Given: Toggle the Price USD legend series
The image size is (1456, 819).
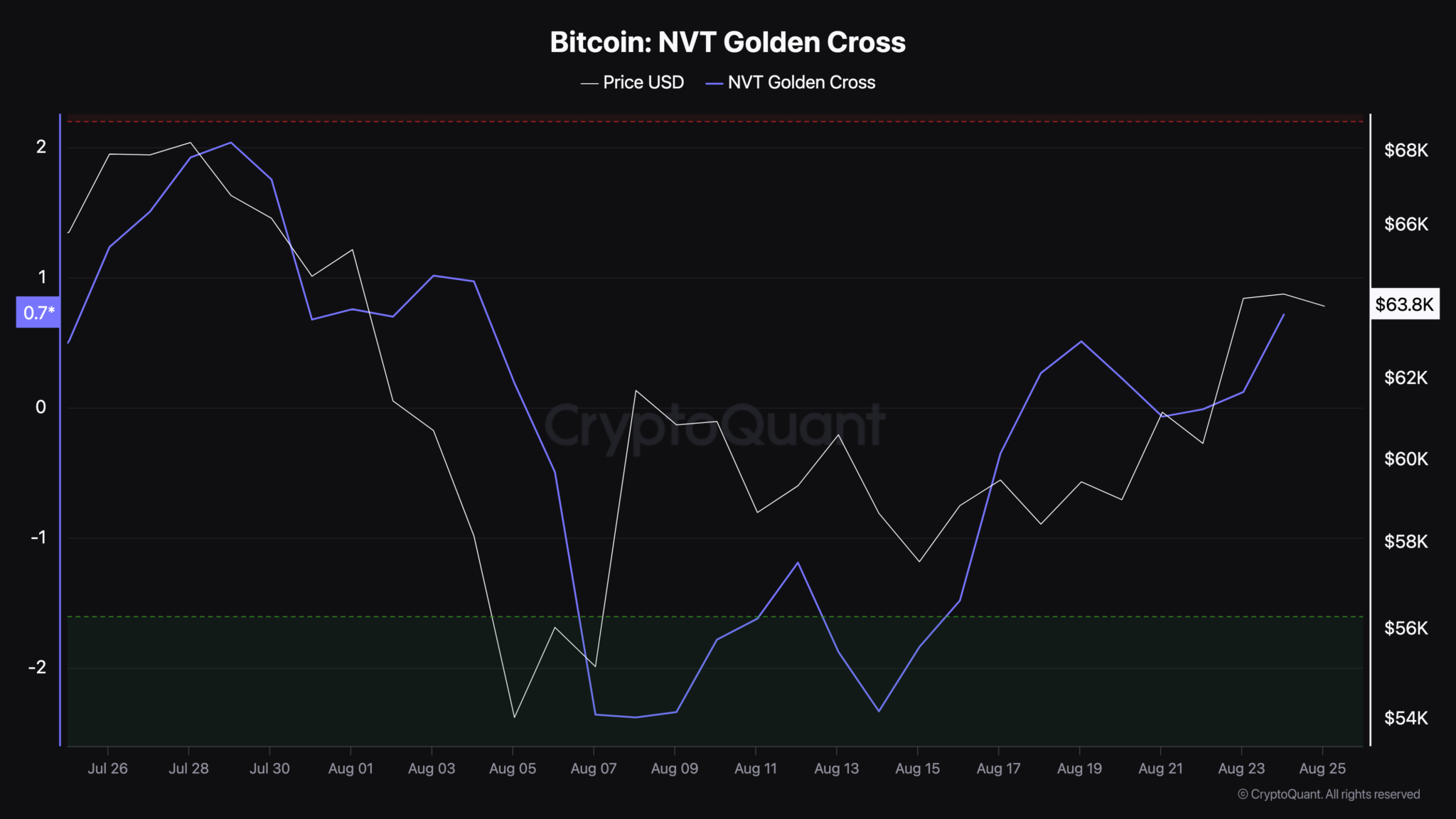Looking at the screenshot, I should pos(632,82).
